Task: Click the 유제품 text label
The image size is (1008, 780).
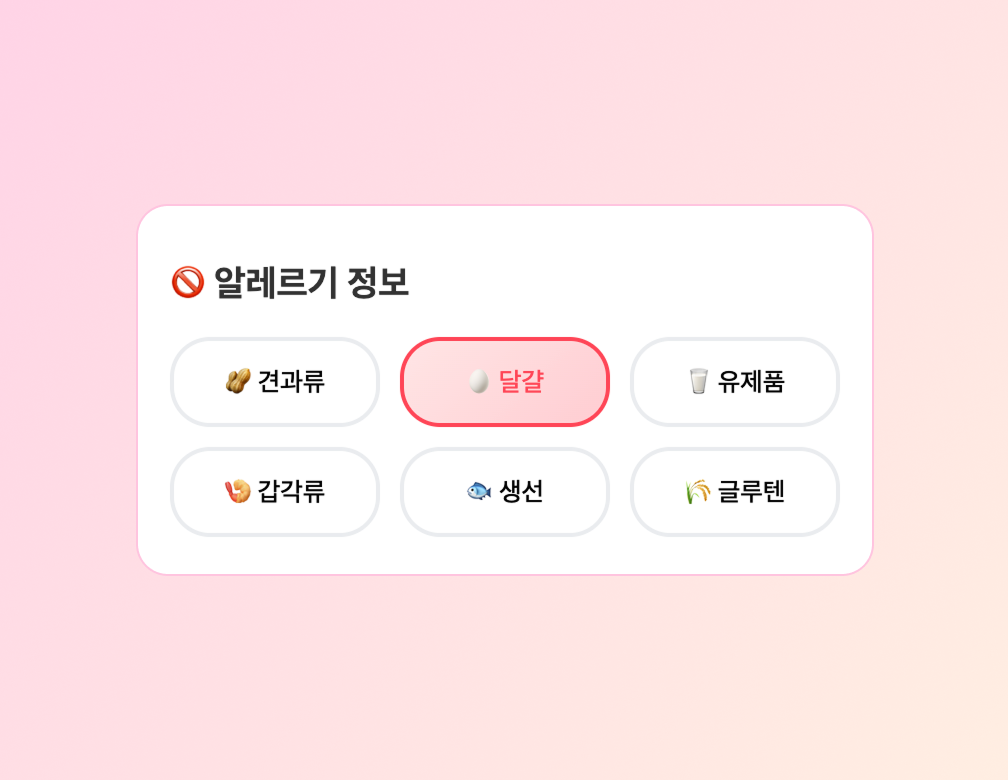Action: coord(751,382)
